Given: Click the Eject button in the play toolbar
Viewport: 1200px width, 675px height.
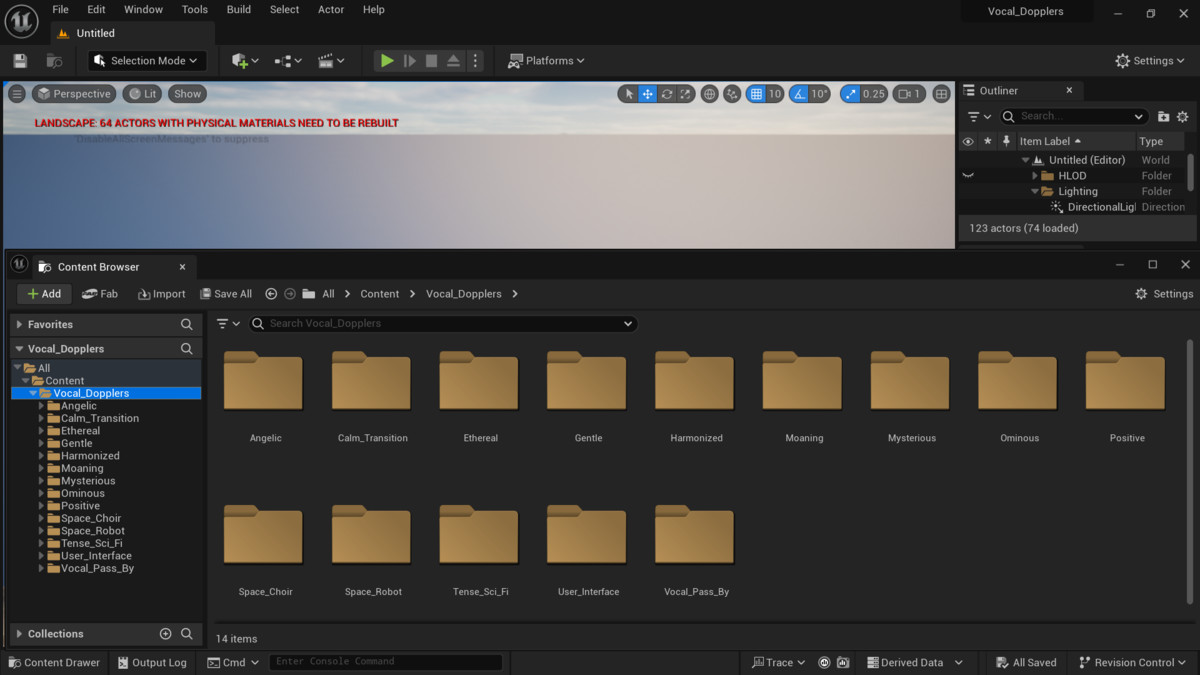Looking at the screenshot, I should tap(453, 61).
